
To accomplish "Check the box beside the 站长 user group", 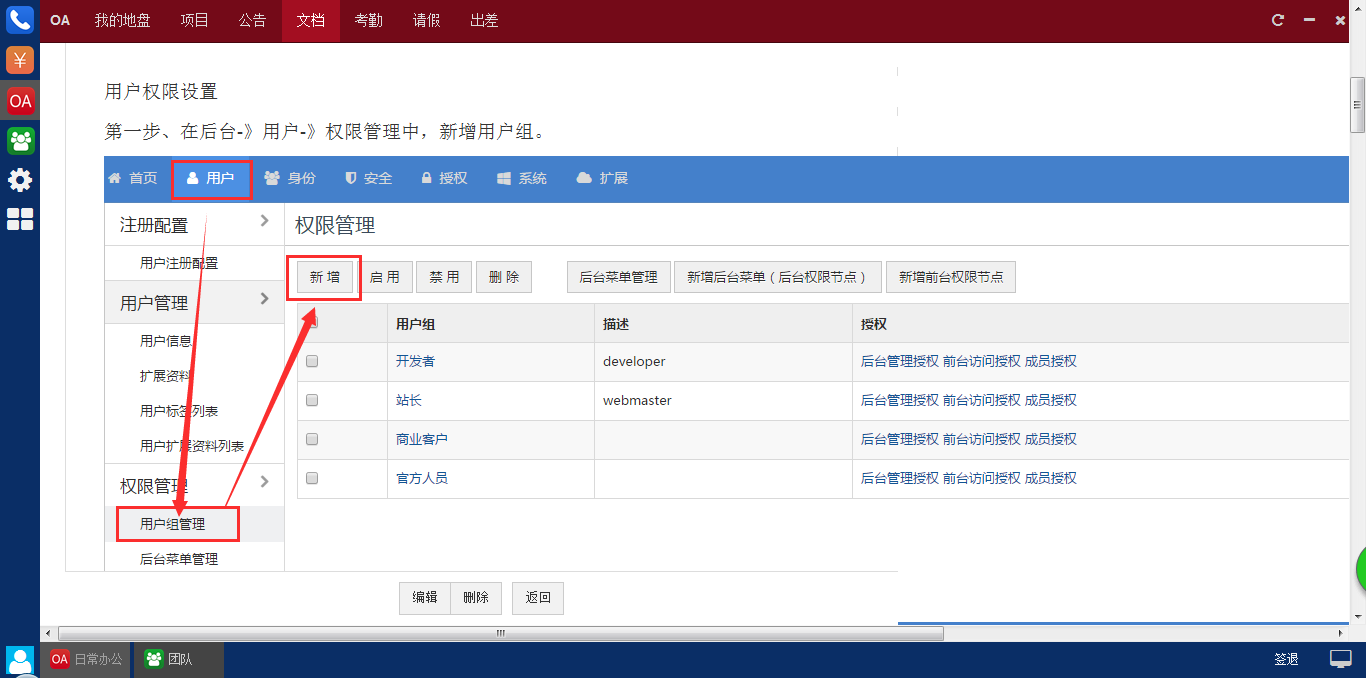I will [312, 400].
